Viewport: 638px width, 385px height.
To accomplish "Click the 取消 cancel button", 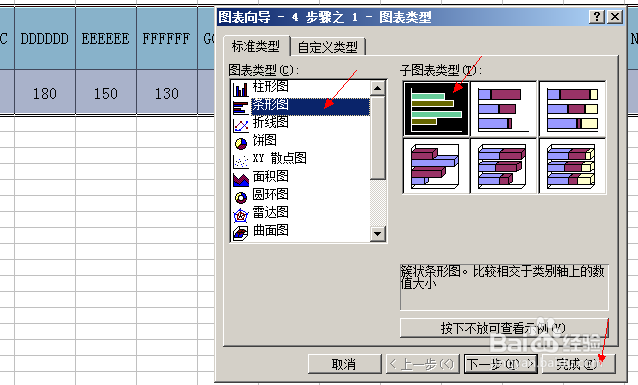I will click(x=344, y=364).
